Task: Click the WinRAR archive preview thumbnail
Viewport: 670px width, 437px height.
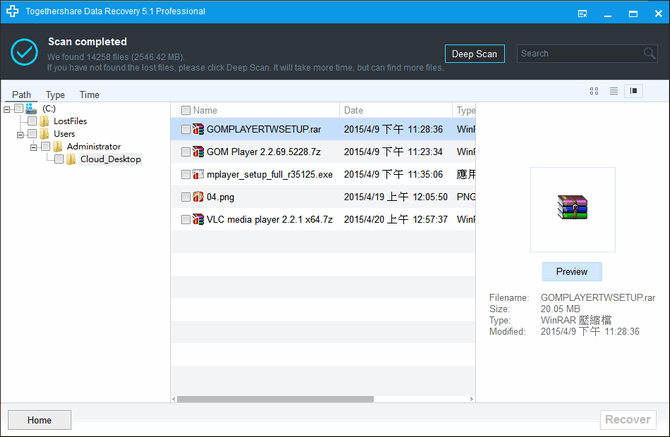Action: pyautogui.click(x=573, y=207)
